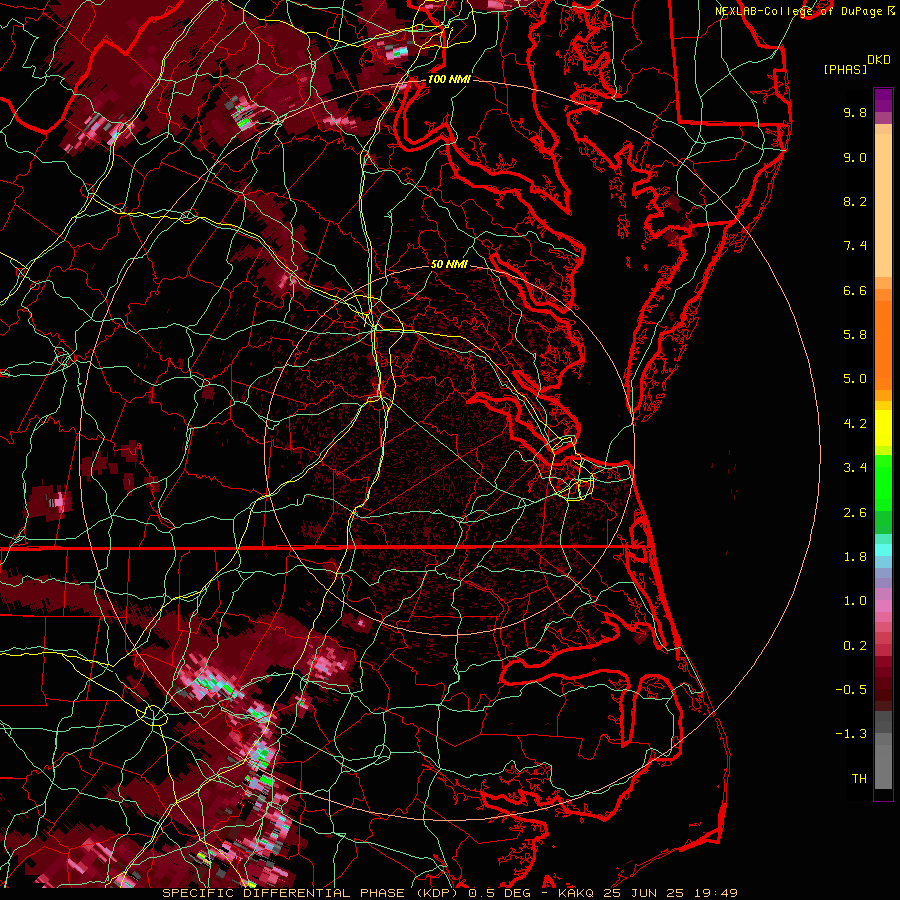This screenshot has width=900, height=900.
Task: Click the DKD label above the color scale
Action: tap(879, 59)
